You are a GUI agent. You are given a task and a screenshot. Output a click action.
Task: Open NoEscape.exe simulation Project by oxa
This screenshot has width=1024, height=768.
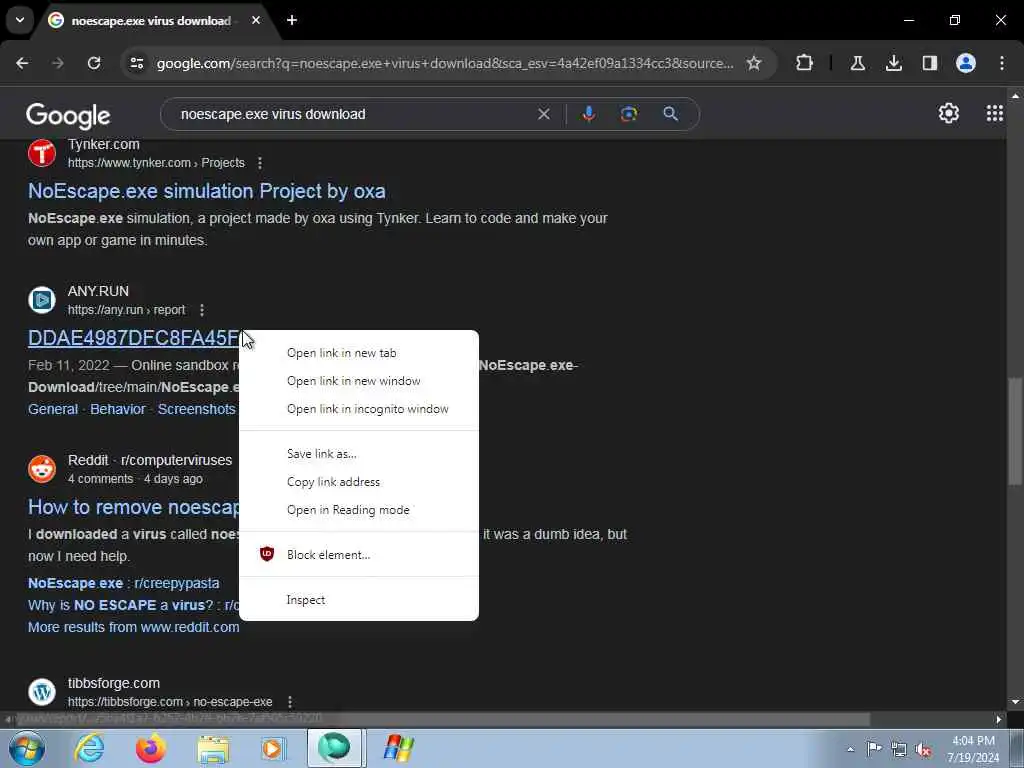coord(206,191)
